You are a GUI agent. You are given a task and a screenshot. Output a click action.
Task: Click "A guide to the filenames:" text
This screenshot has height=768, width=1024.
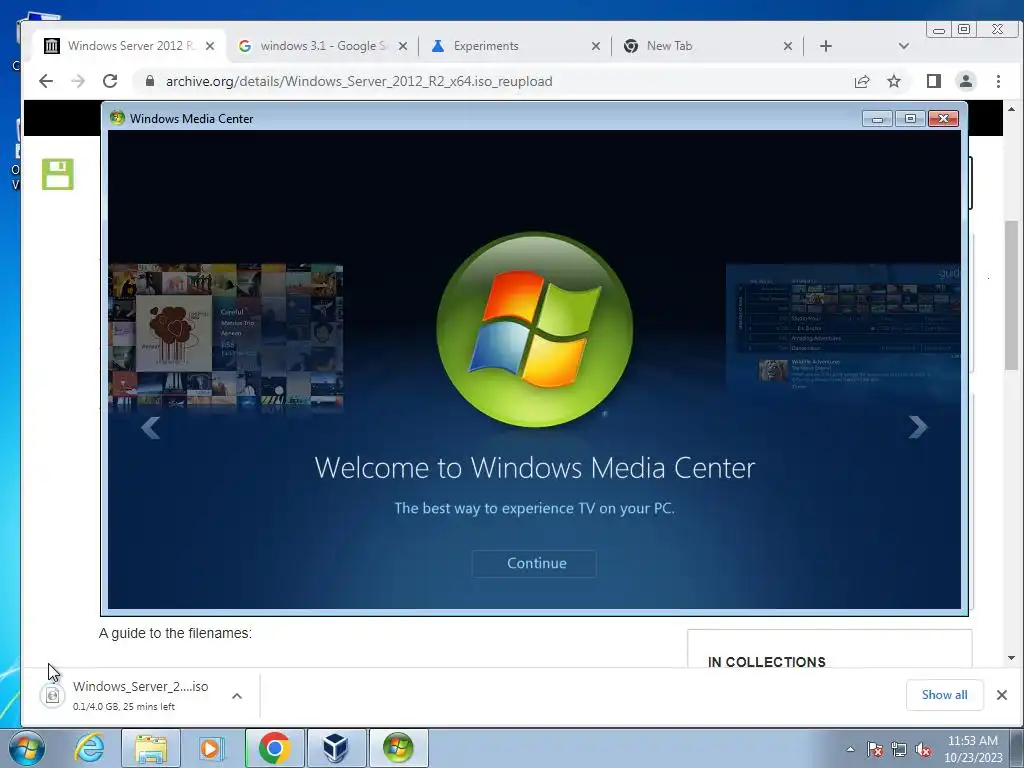click(175, 633)
